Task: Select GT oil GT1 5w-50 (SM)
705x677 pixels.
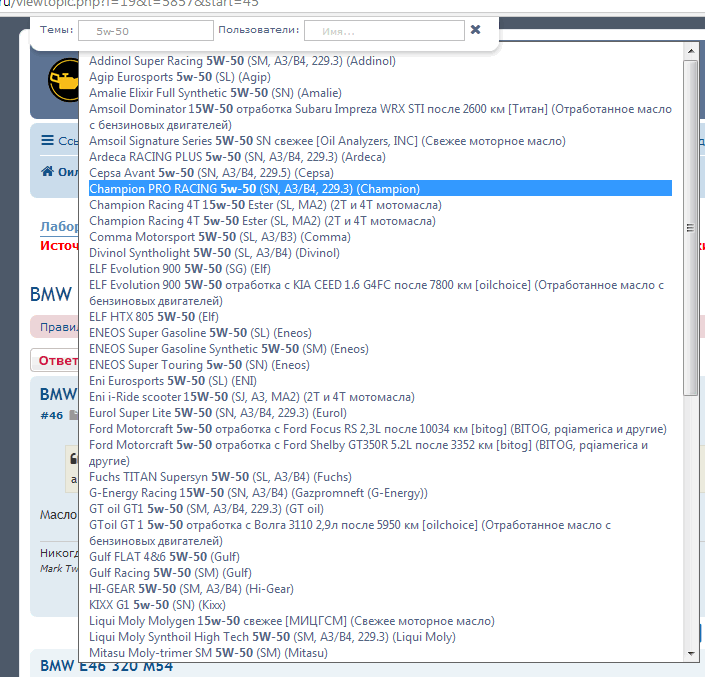Action: (x=206, y=509)
